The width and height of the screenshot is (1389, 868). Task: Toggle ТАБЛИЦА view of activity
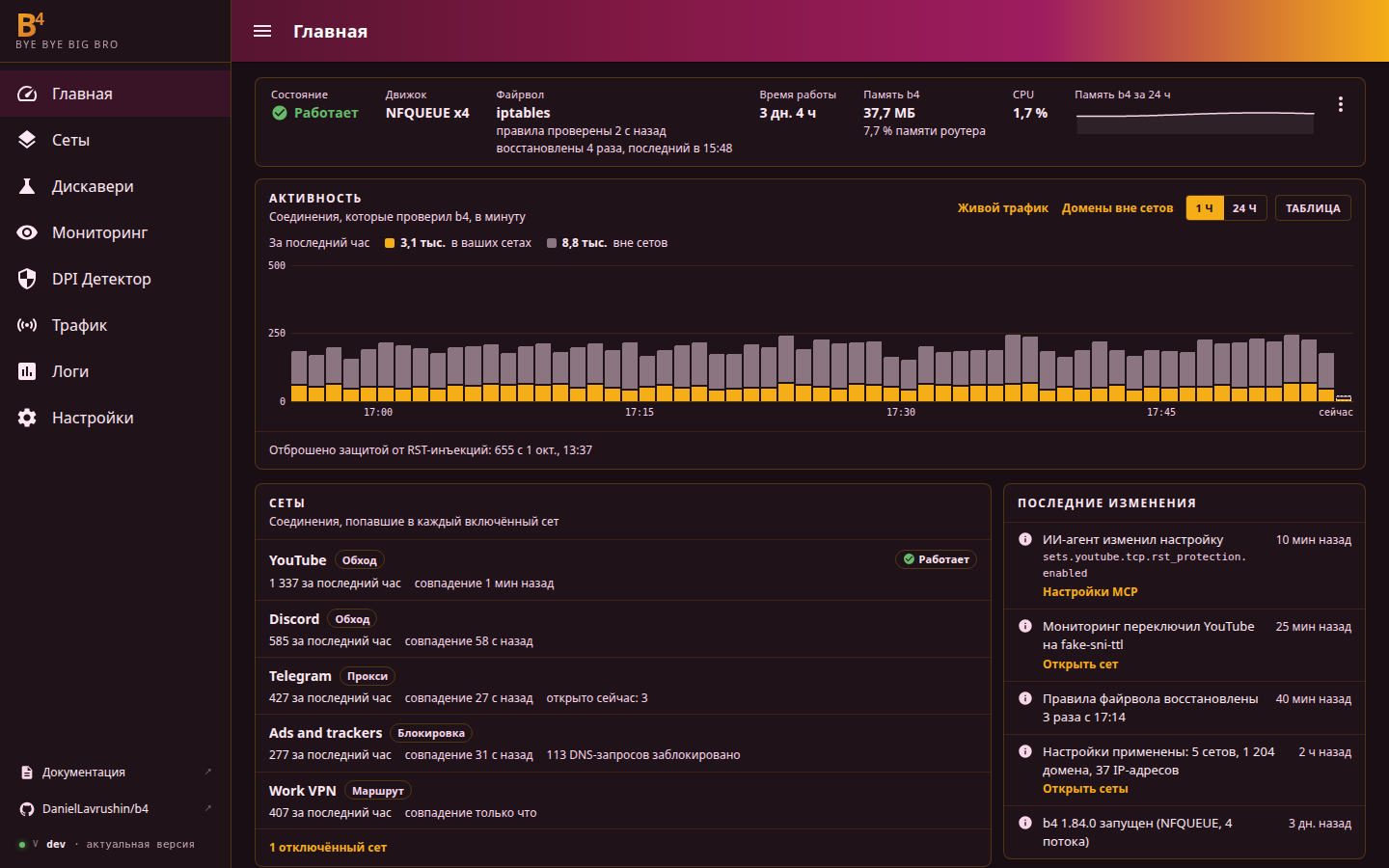1313,208
